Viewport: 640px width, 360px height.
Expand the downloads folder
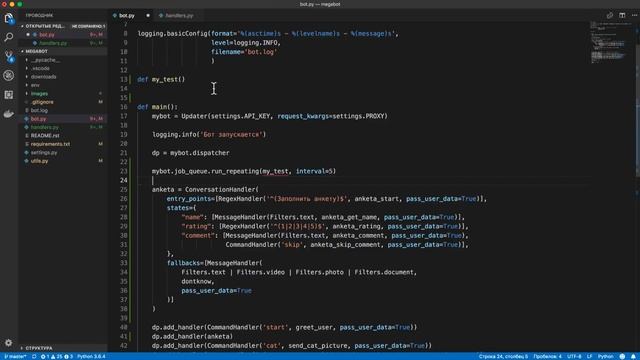tap(43, 77)
